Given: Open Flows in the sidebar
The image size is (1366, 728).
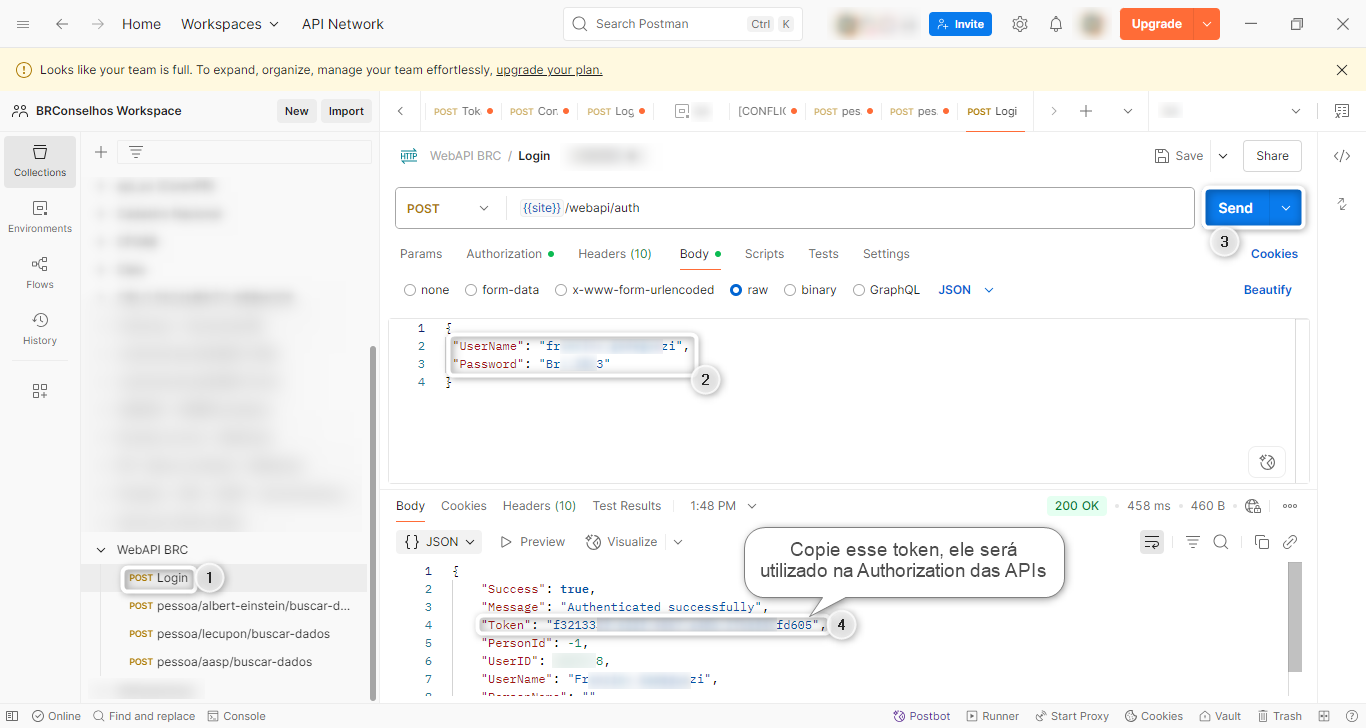Looking at the screenshot, I should 40,273.
